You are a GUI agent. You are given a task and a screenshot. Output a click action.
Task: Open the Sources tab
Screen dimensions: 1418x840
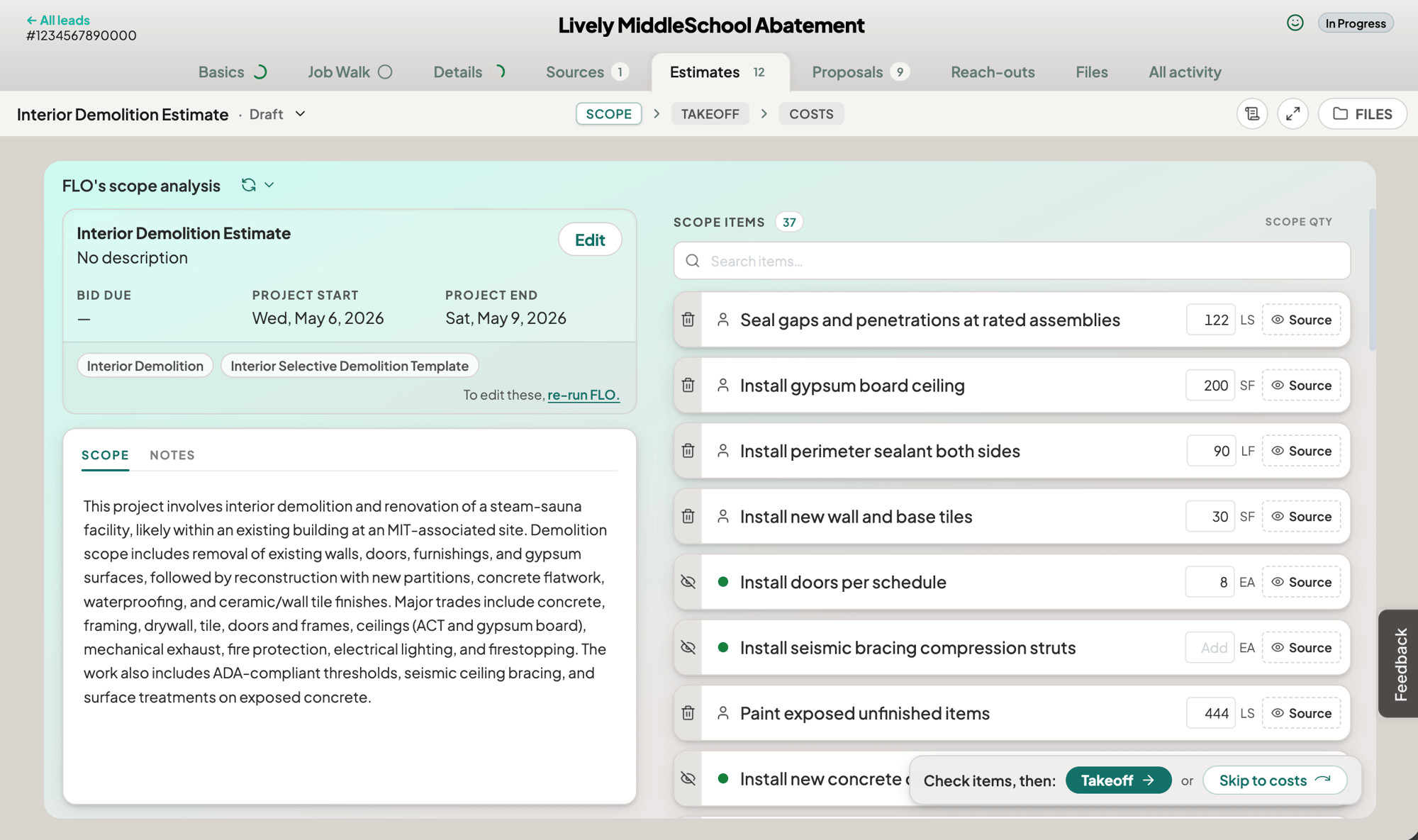587,72
